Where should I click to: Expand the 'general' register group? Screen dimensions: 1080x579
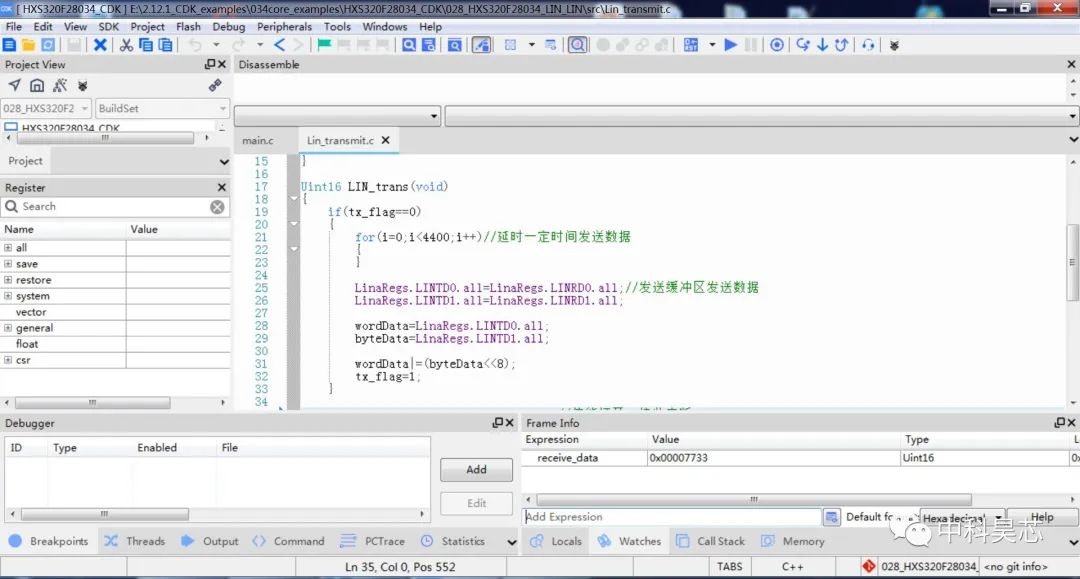[x=8, y=328]
